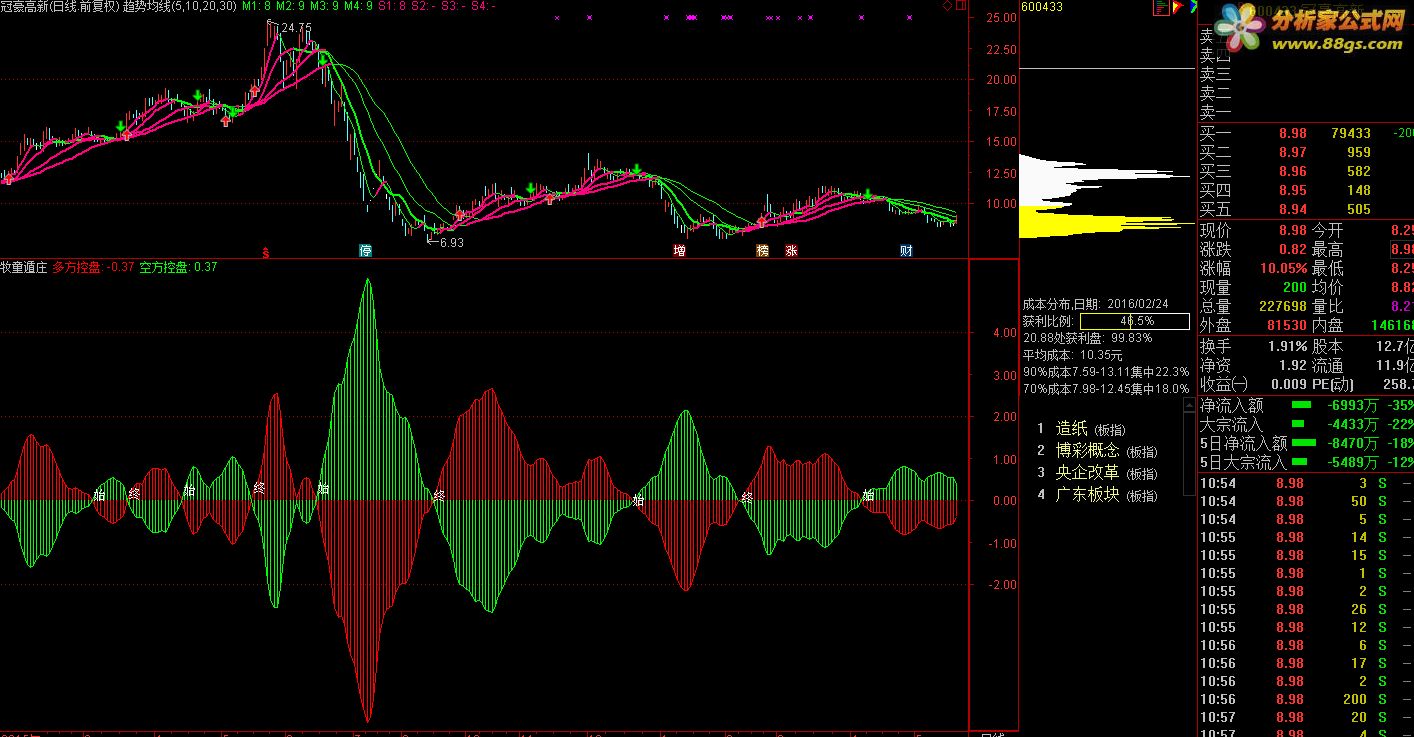
Task: Open the 涨 info marker under the chart
Action: click(792, 250)
